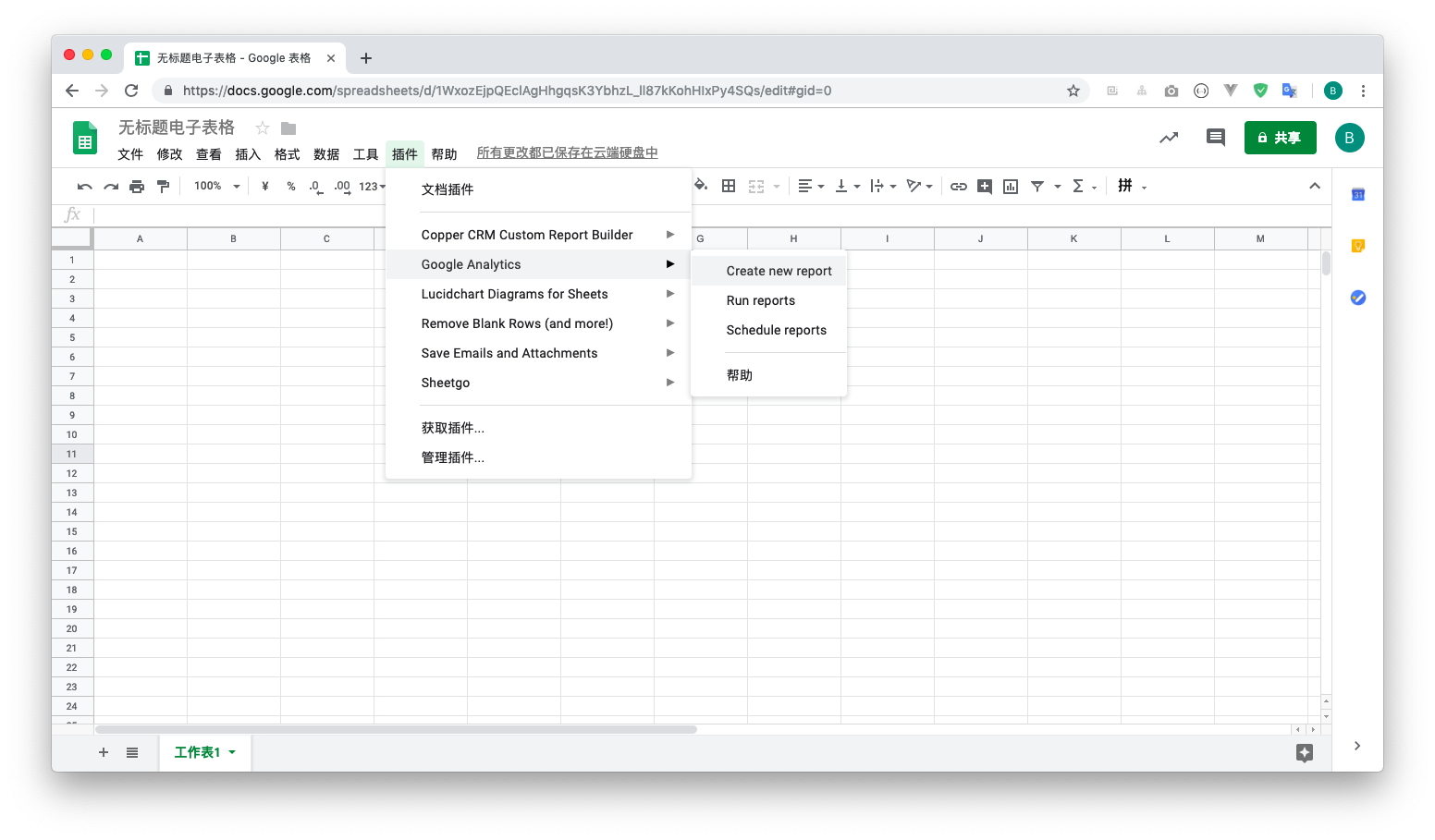Viewport: 1435px width, 840px height.
Task: Open the fill color bucket icon
Action: click(x=701, y=186)
